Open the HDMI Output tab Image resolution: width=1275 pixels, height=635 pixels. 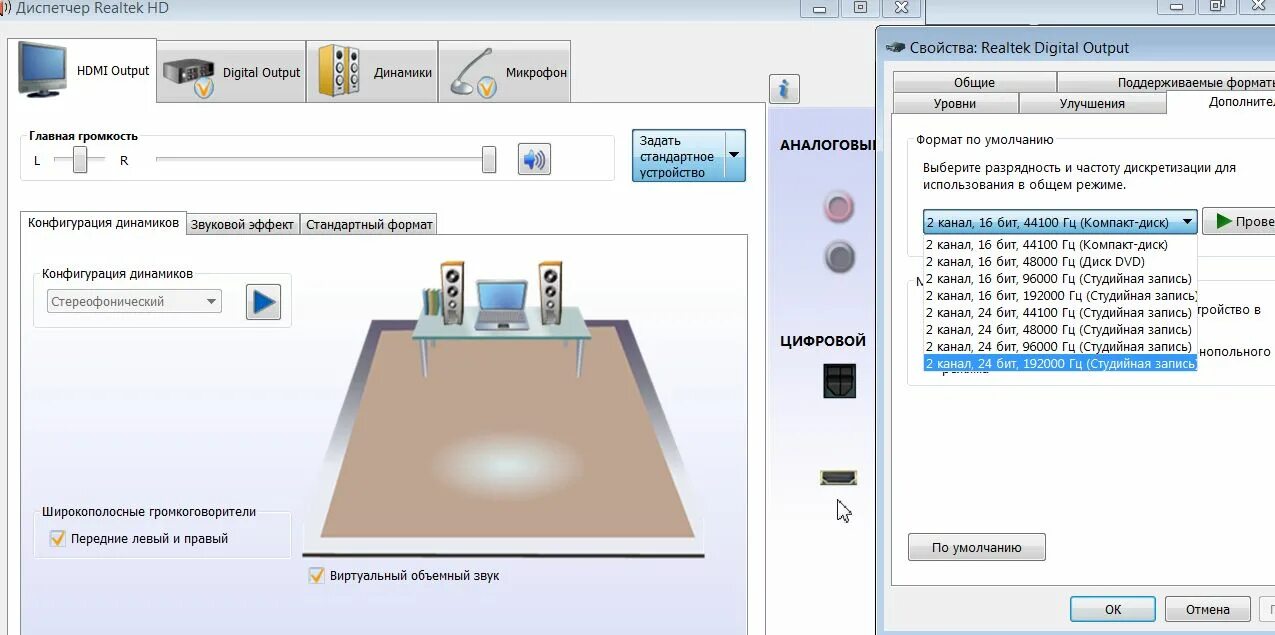pyautogui.click(x=82, y=70)
